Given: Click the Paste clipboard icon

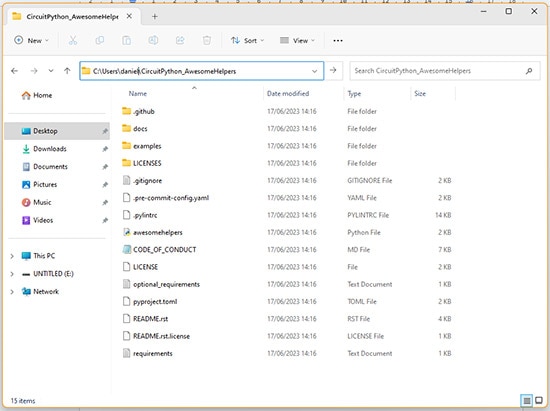Looking at the screenshot, I should (x=126, y=41).
